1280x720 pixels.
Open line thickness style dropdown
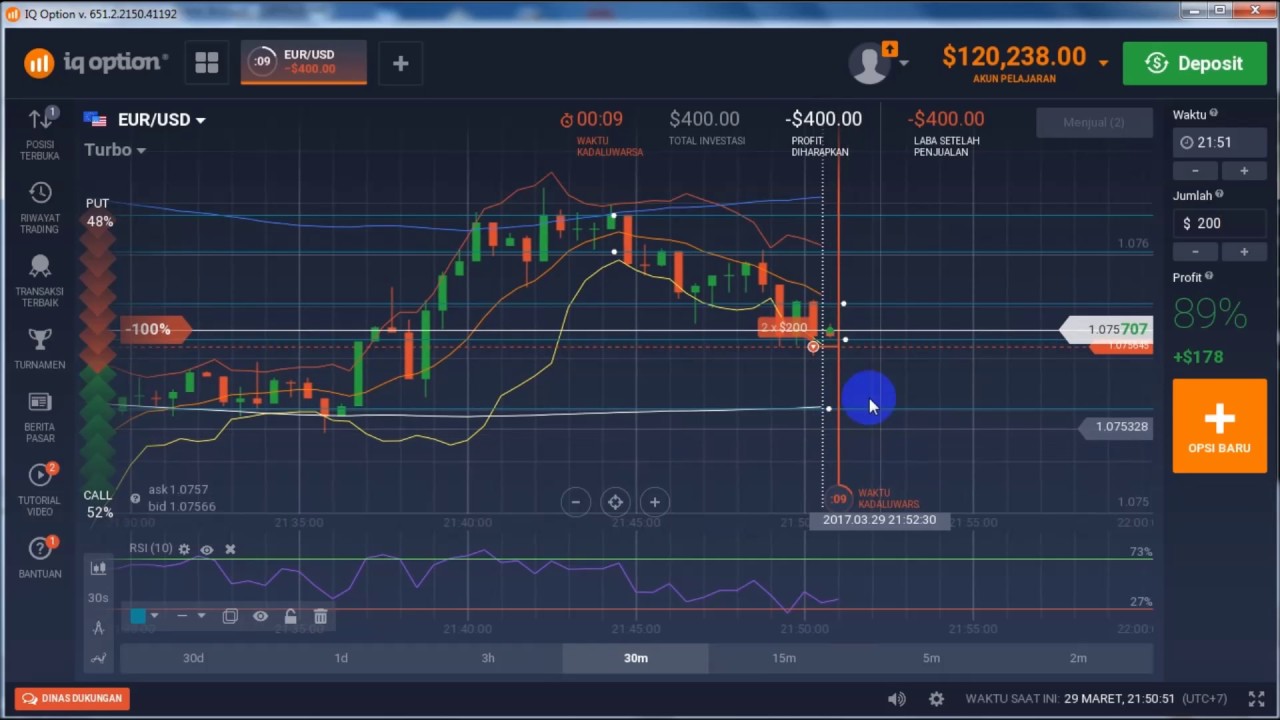pyautogui.click(x=190, y=616)
